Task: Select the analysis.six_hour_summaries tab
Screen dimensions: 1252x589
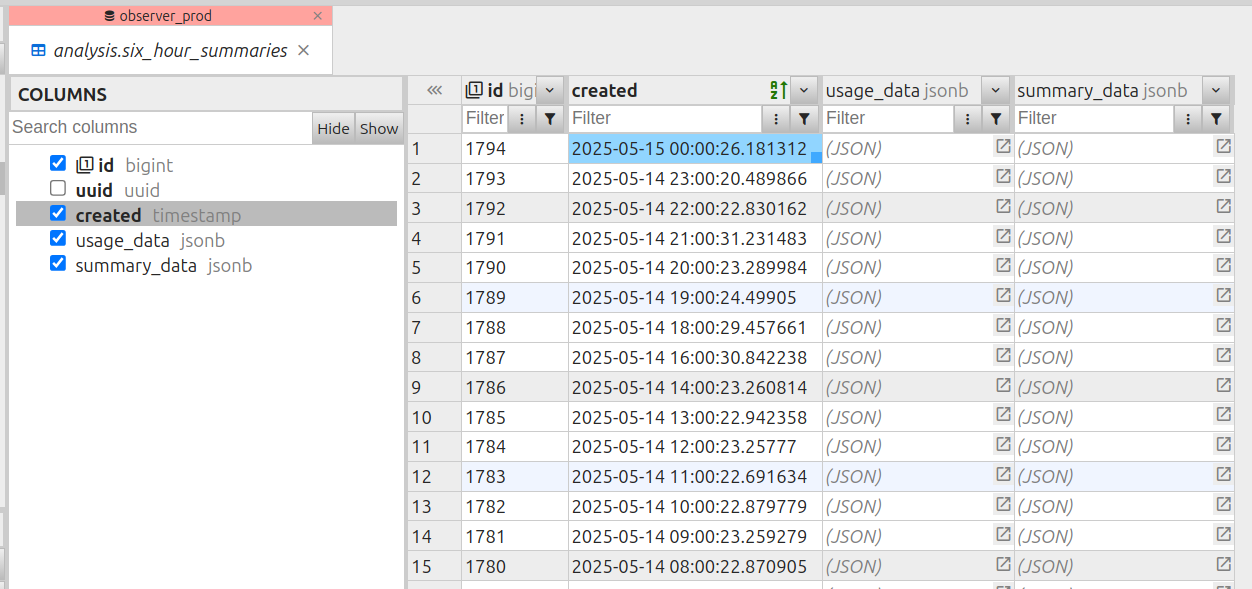Action: [170, 51]
